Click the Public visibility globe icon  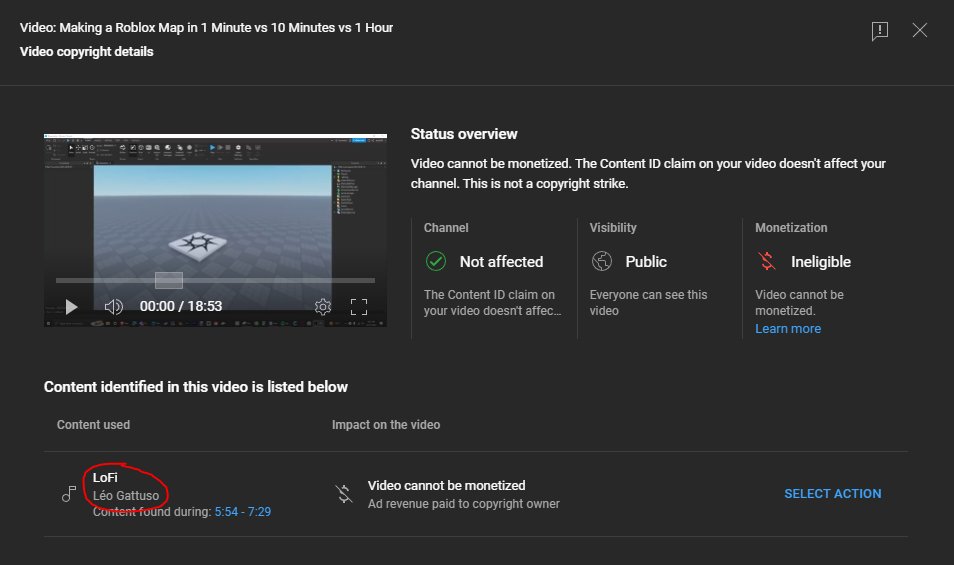click(602, 262)
